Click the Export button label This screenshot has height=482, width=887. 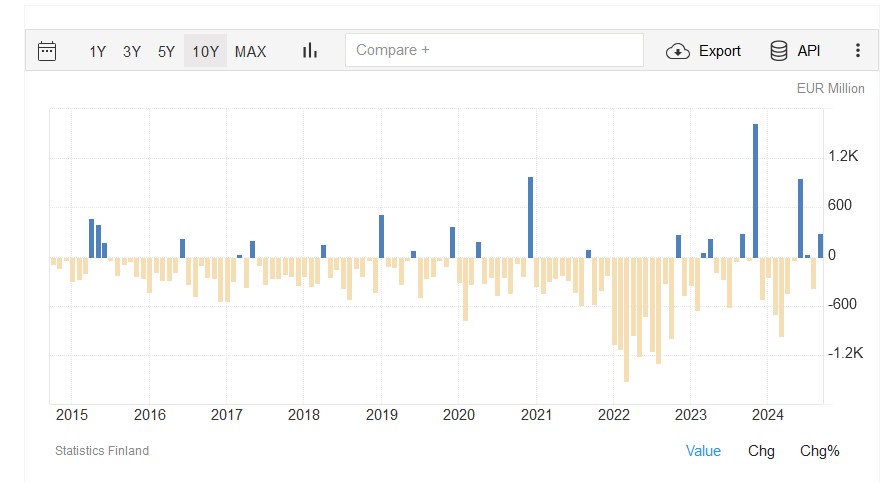pos(719,51)
